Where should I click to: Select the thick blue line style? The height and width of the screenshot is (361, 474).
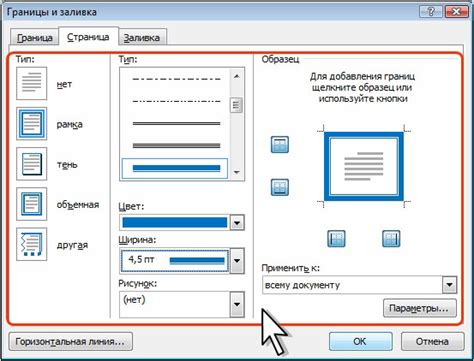click(175, 168)
